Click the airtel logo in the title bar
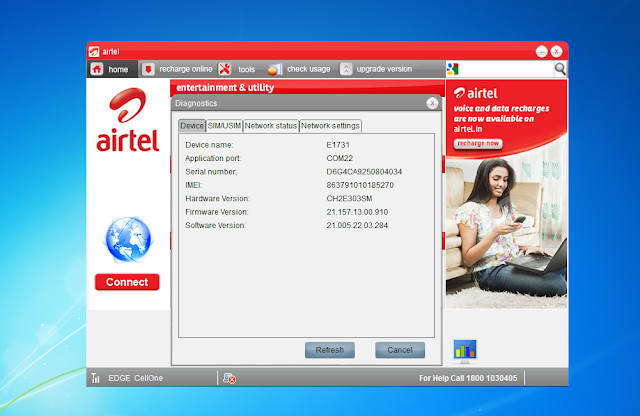 coord(94,52)
